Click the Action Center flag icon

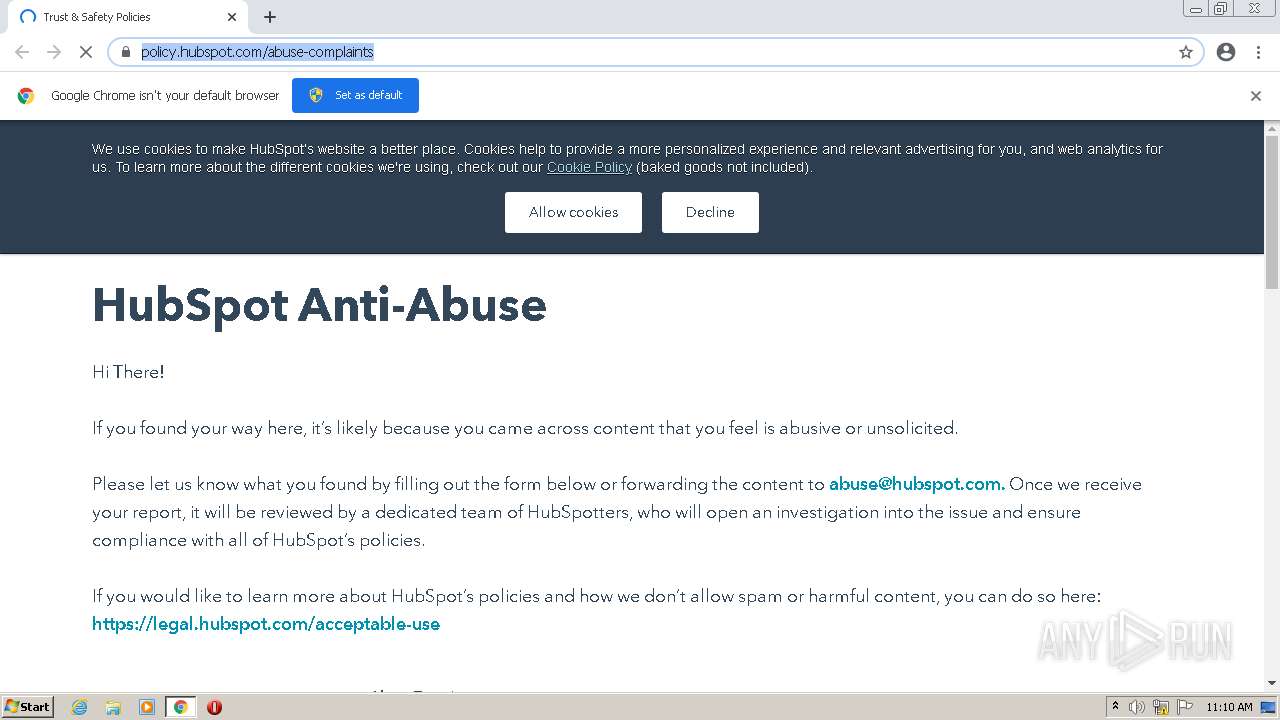1185,707
